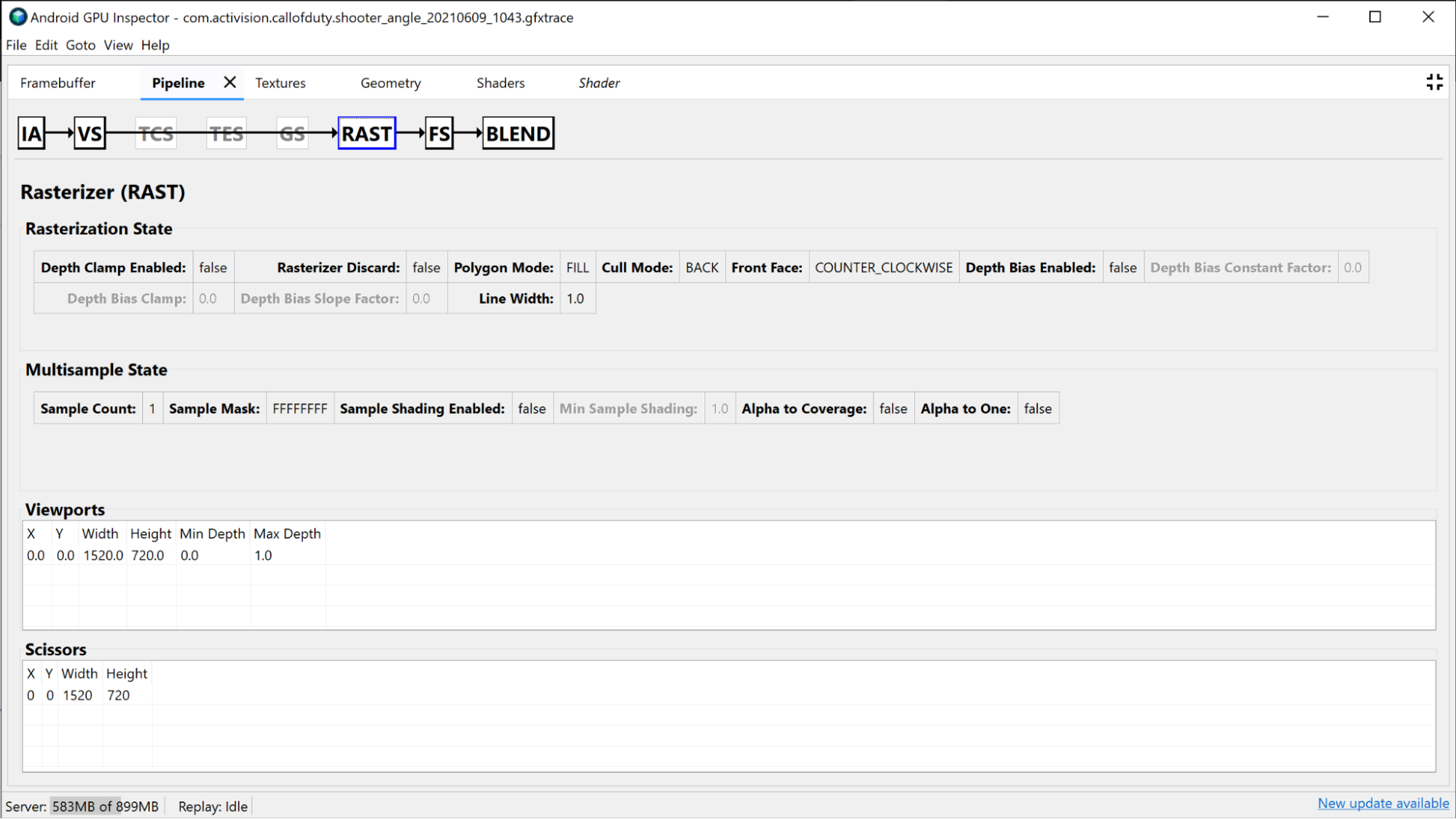Select the TES pipeline stage icon
The height and width of the screenshot is (819, 1456).
[226, 133]
